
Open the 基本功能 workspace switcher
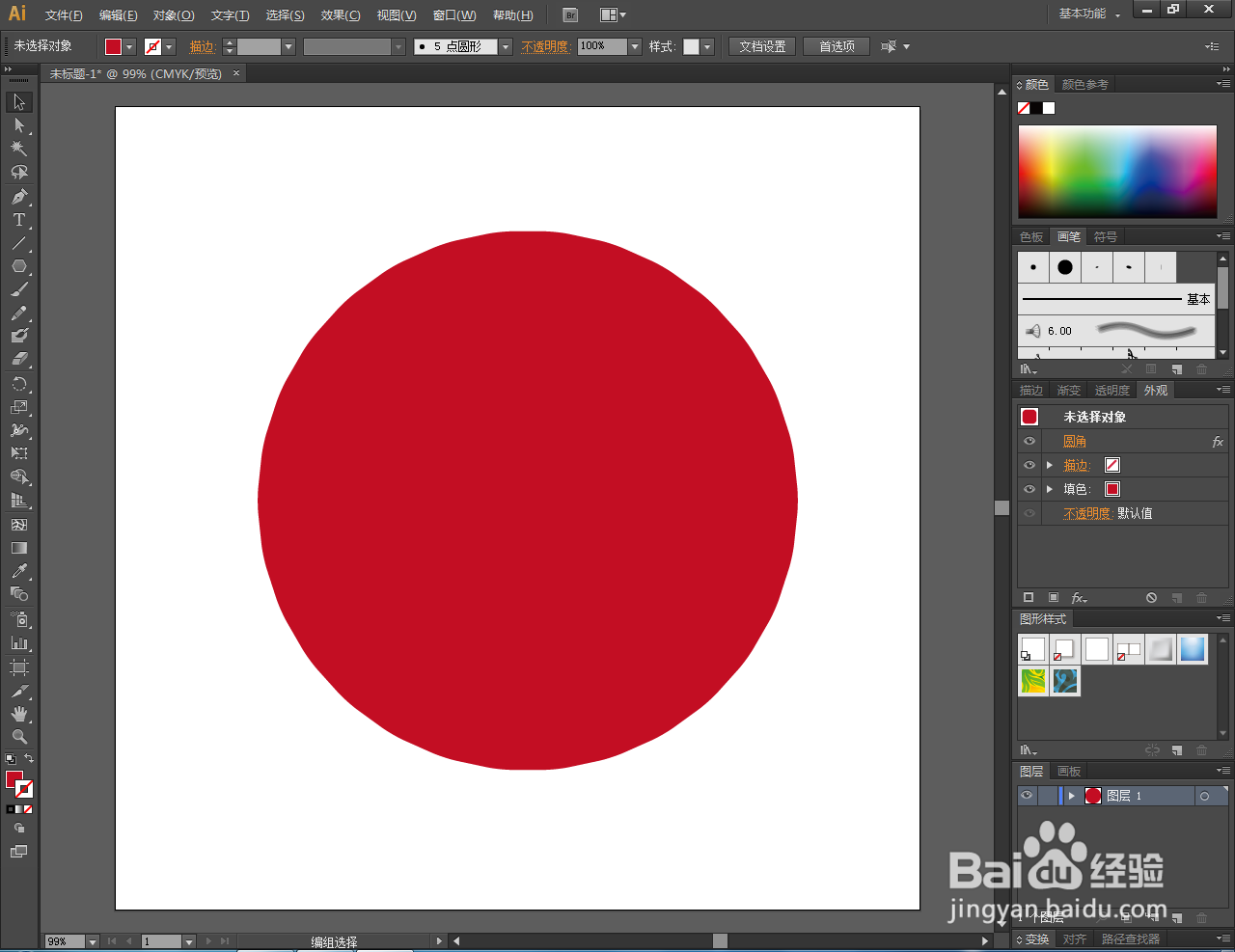1090,14
